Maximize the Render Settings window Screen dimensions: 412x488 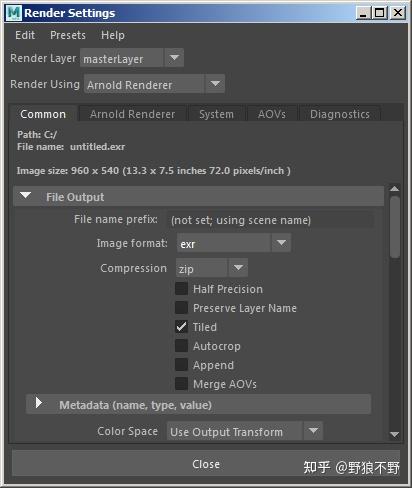[x=380, y=13]
